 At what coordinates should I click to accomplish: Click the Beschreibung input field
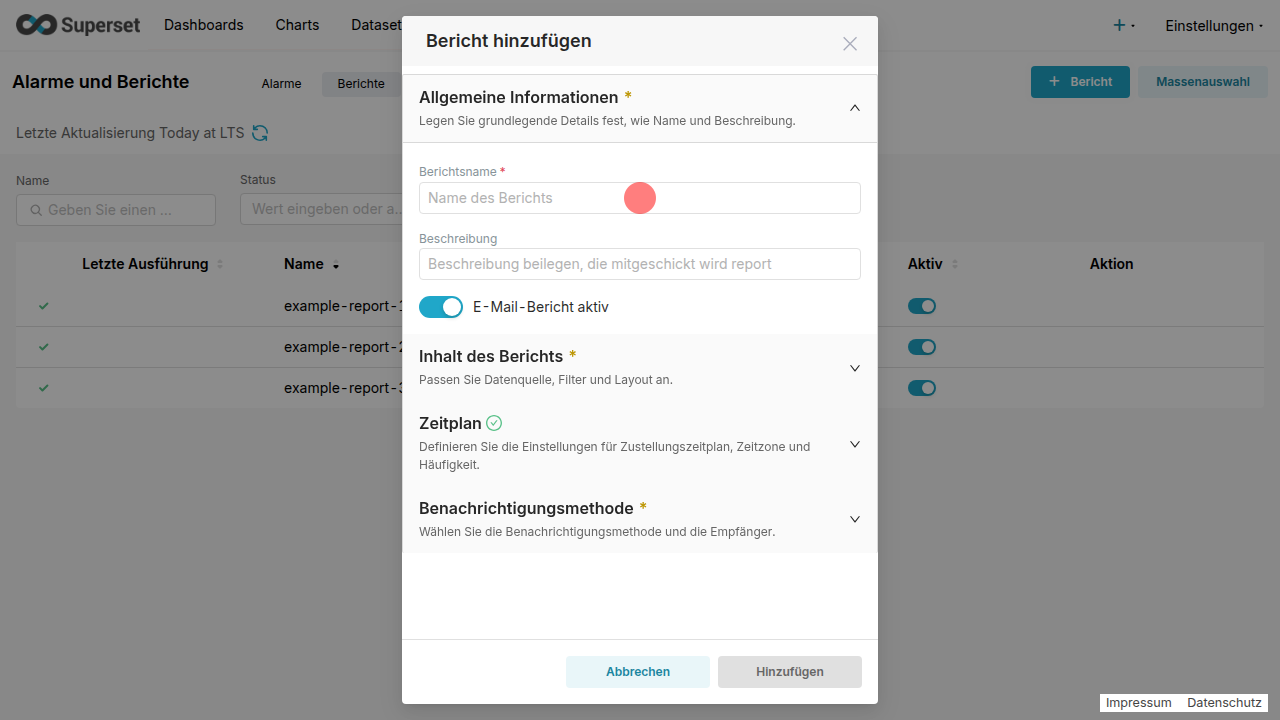(640, 264)
